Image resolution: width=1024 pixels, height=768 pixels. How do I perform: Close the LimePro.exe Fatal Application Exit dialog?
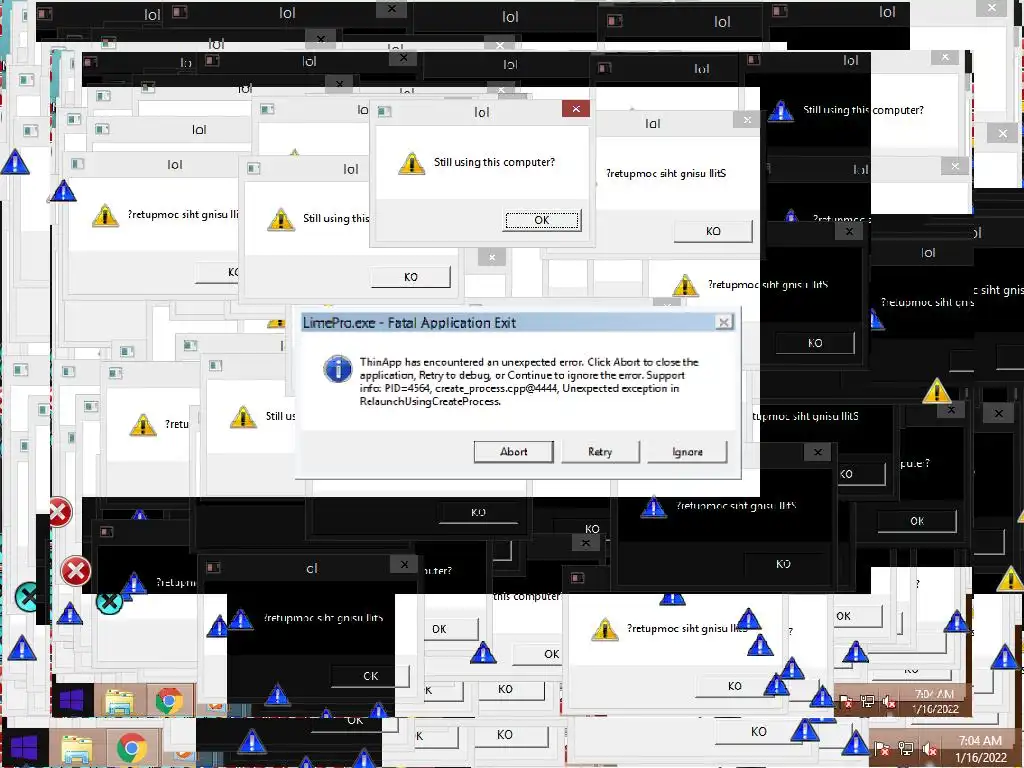click(x=724, y=322)
